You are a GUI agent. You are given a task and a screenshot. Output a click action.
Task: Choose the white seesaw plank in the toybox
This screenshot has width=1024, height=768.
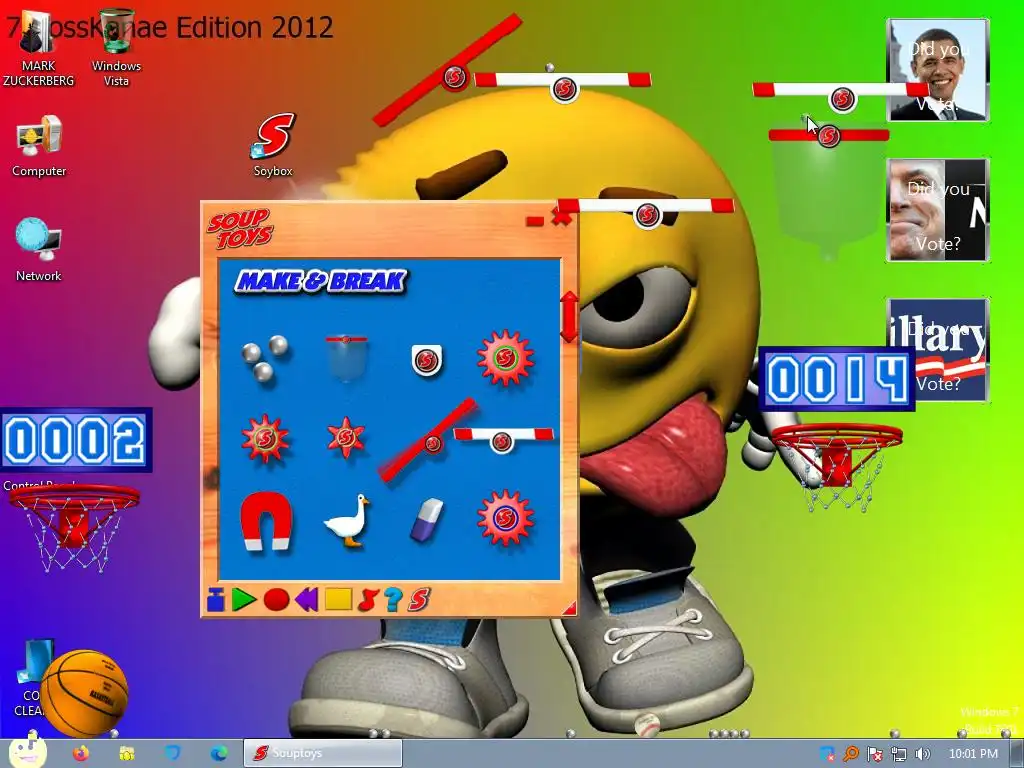(504, 440)
